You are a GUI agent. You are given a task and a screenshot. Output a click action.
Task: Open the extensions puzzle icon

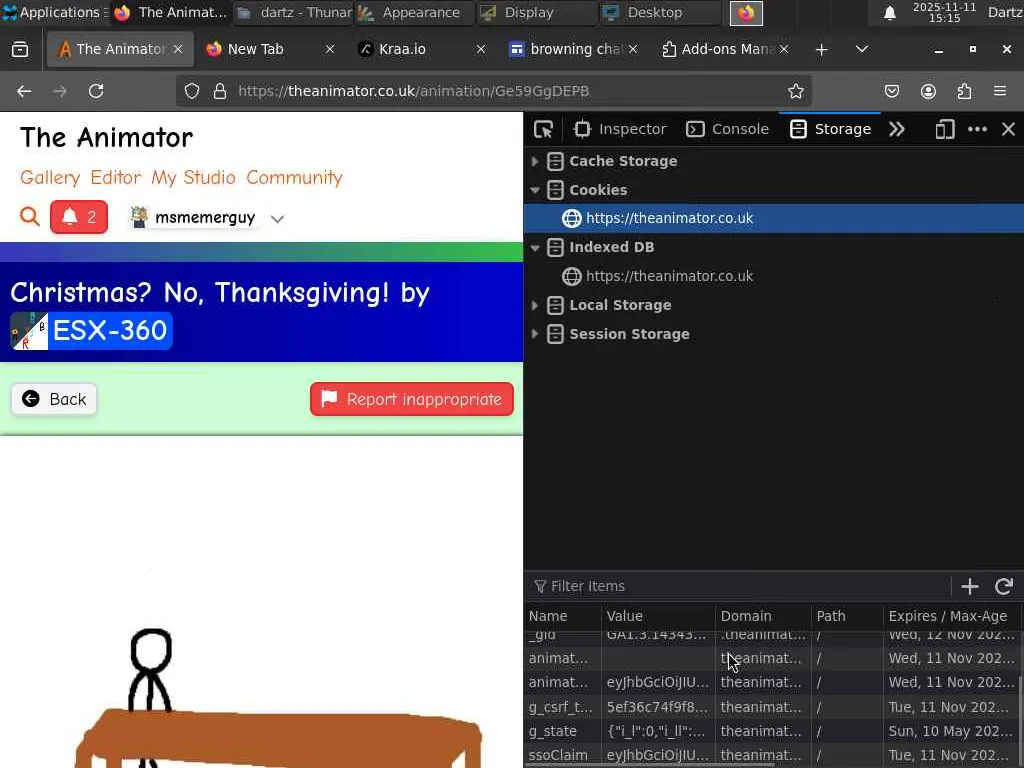point(964,91)
